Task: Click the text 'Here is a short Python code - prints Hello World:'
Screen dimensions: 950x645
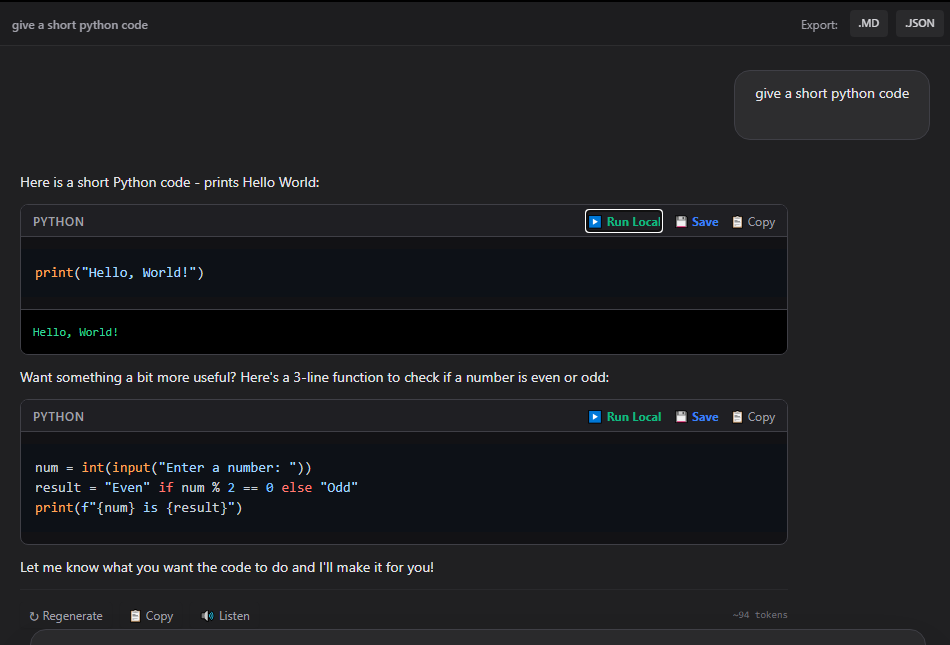Action: 170,182
